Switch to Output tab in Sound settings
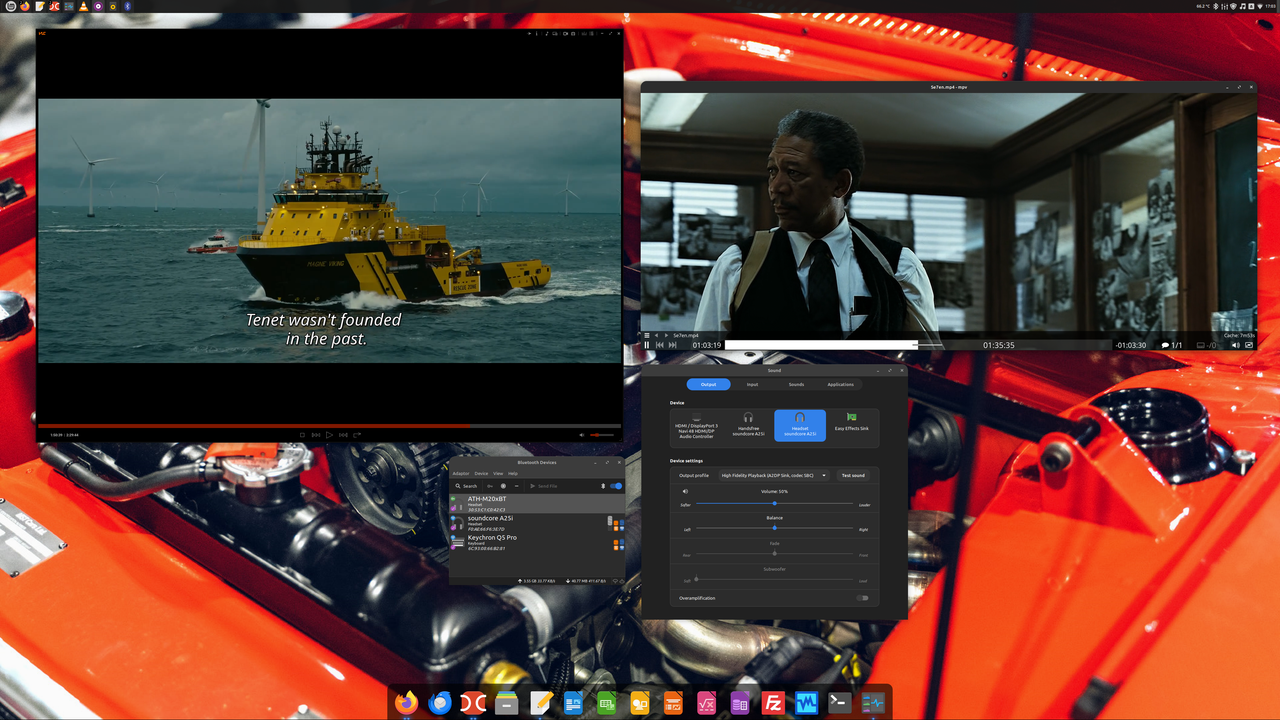The height and width of the screenshot is (720, 1280). pos(708,384)
